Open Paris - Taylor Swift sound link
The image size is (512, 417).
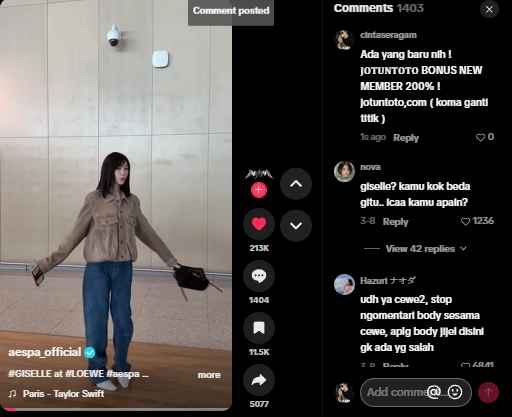[x=63, y=394]
